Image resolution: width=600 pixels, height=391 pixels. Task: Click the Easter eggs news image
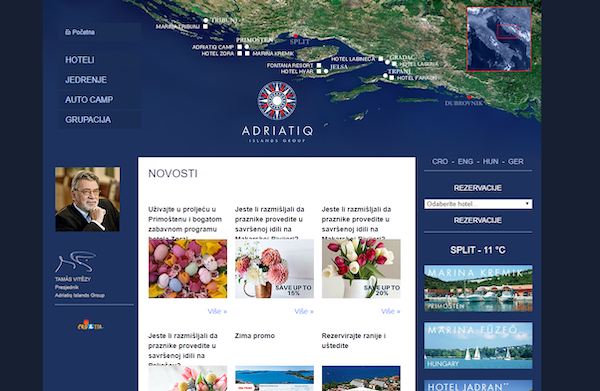pos(188,269)
